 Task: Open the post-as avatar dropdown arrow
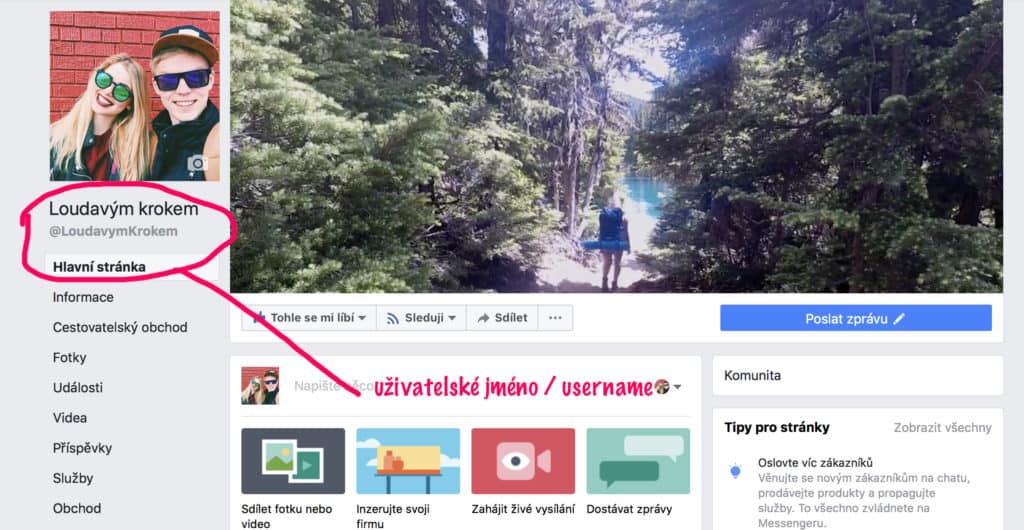677,387
